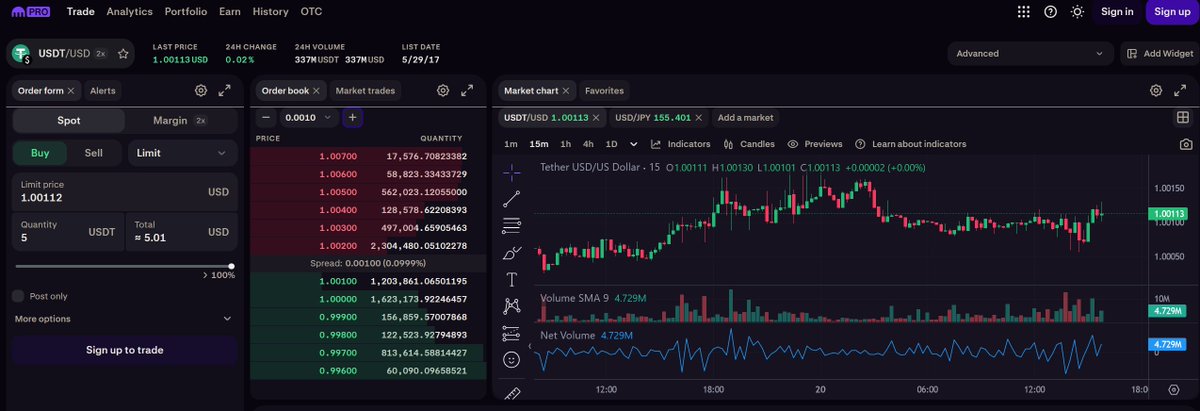Open the chart time axis settings icon

1174,389
